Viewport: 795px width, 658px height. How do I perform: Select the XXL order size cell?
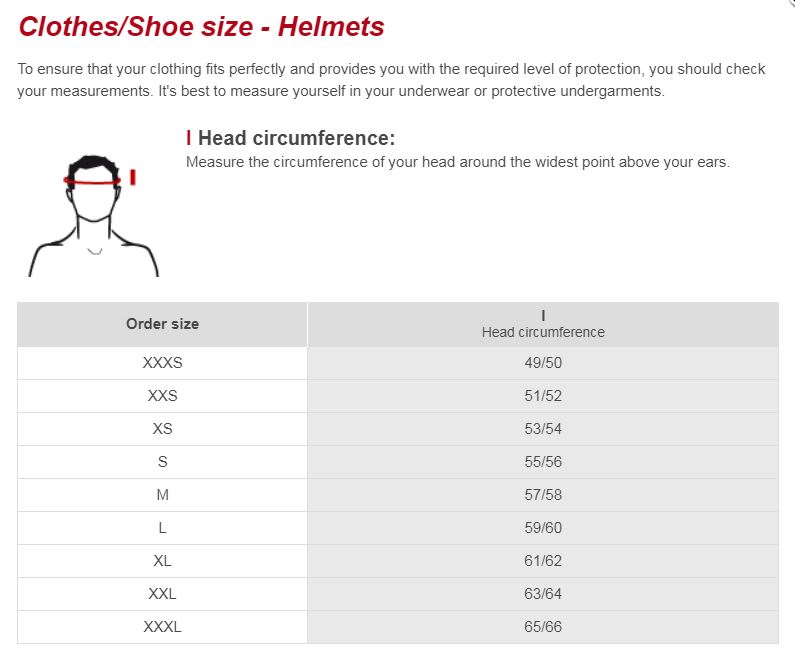coord(162,594)
